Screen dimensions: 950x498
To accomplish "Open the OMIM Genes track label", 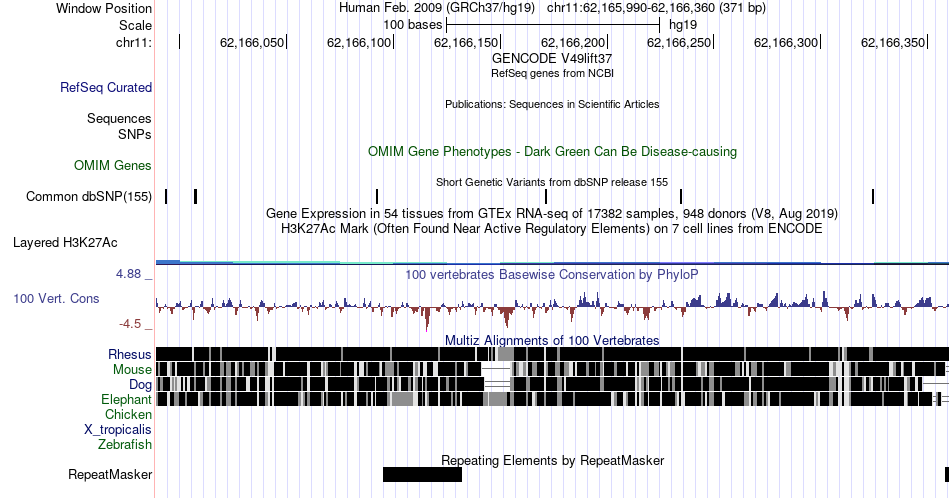I will [x=113, y=165].
